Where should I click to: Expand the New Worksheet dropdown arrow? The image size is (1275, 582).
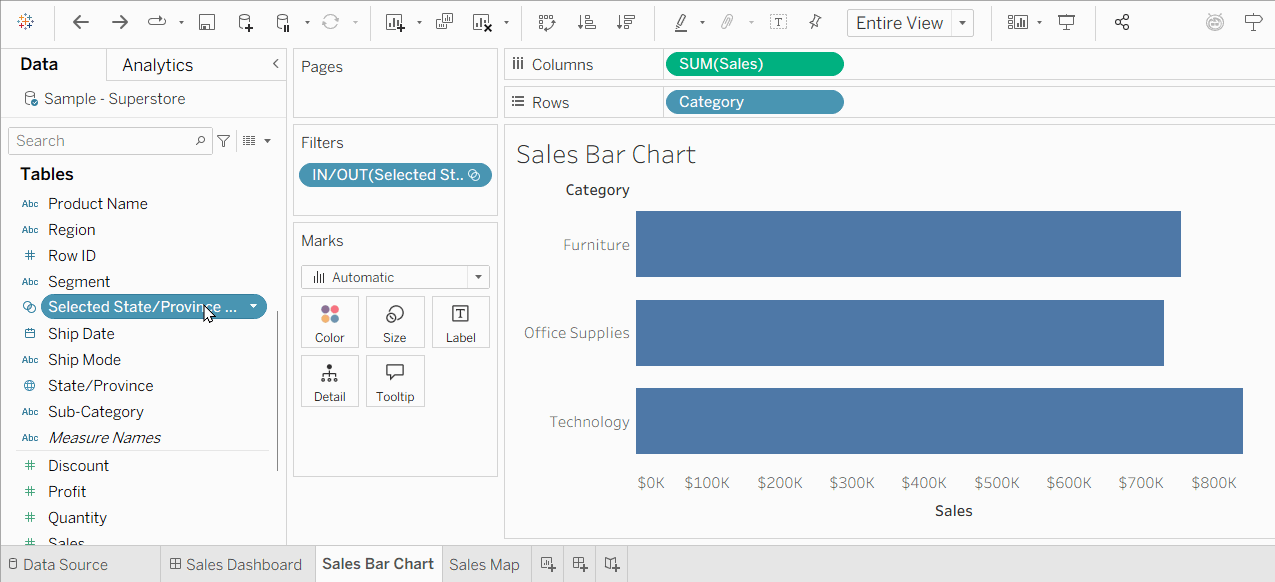coord(419,22)
